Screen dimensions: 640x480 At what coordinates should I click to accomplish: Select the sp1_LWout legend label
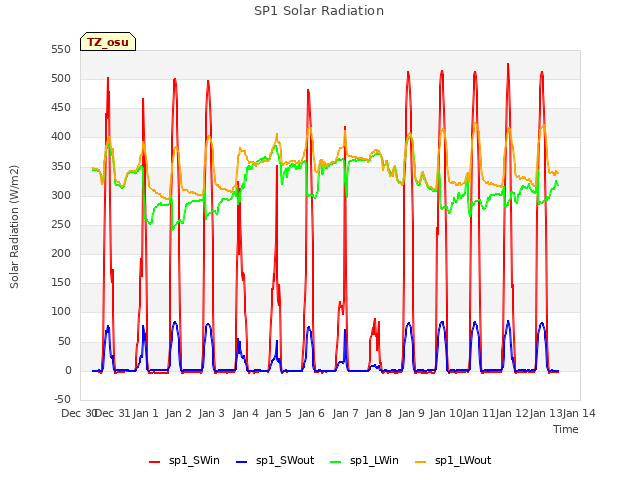pos(463,460)
